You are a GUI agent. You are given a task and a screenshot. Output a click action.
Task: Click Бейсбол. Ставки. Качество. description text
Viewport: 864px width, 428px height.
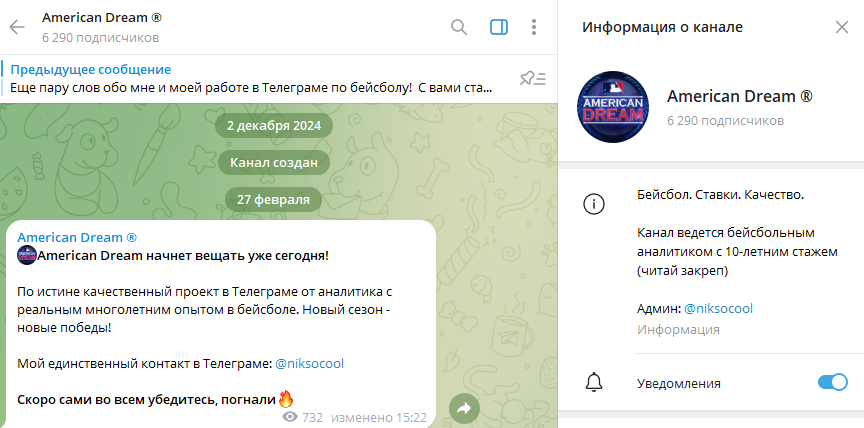click(x=720, y=195)
